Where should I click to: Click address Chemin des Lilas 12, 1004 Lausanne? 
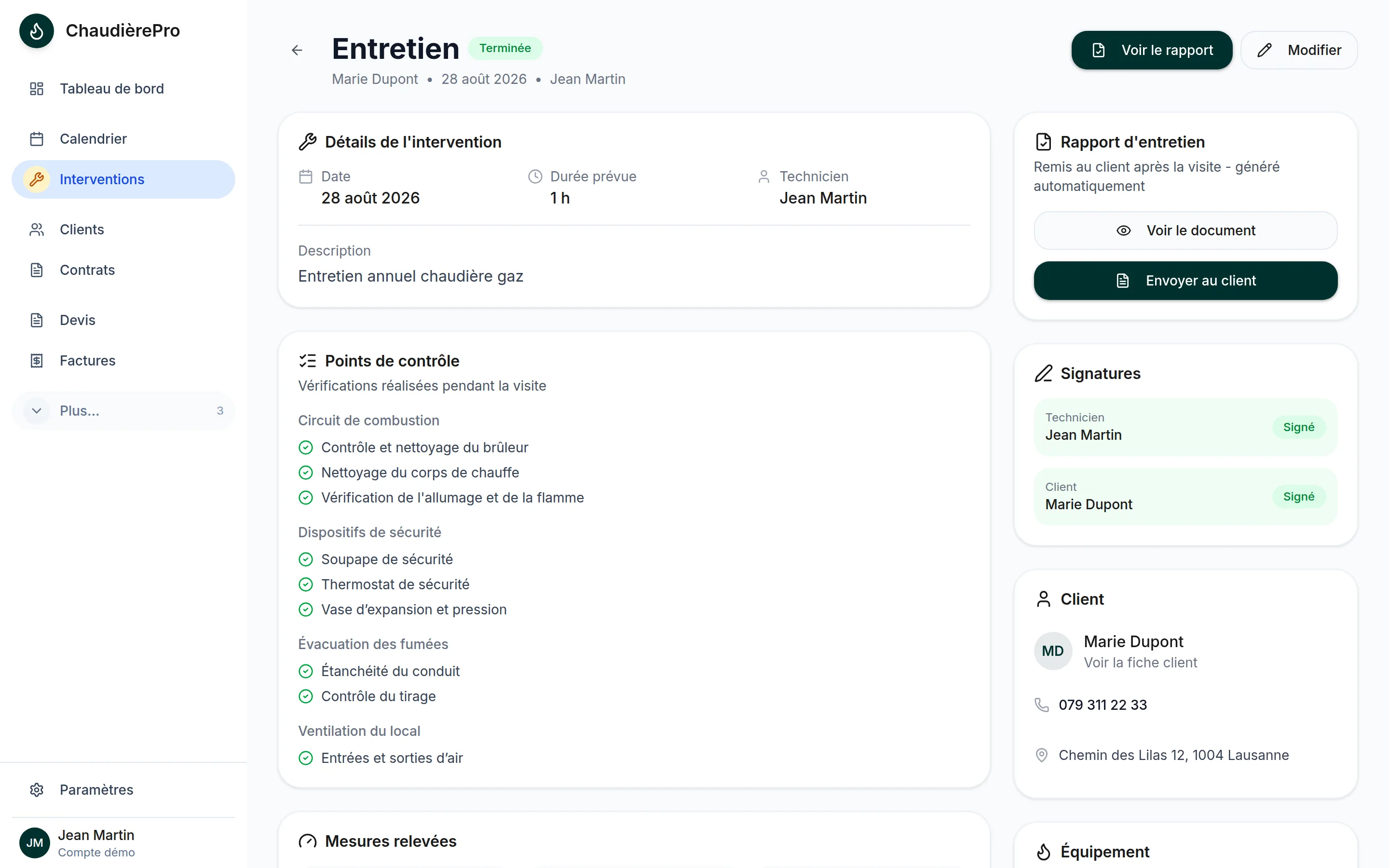click(x=1174, y=756)
